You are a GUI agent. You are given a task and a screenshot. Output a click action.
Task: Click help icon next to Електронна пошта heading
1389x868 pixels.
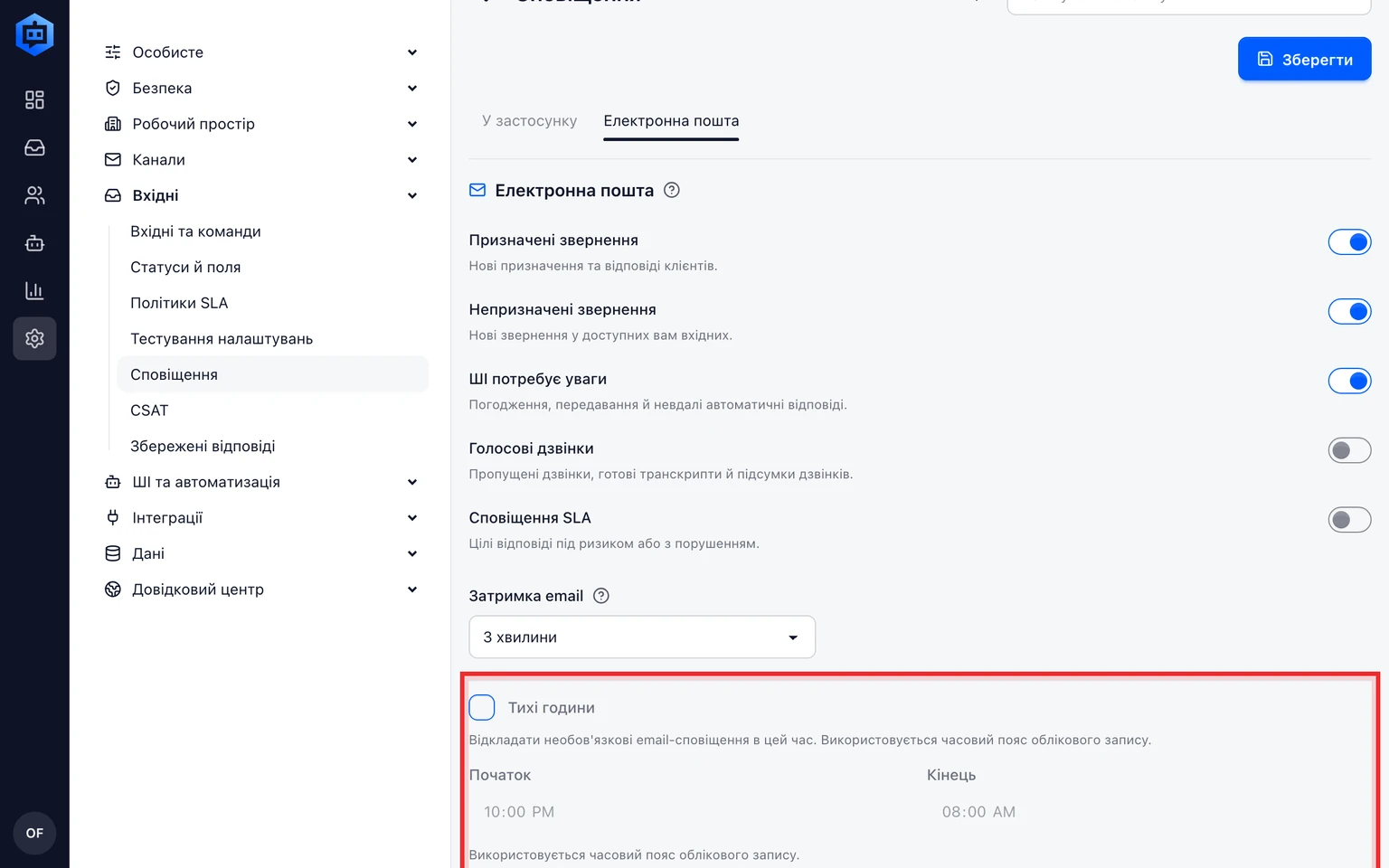click(x=672, y=190)
